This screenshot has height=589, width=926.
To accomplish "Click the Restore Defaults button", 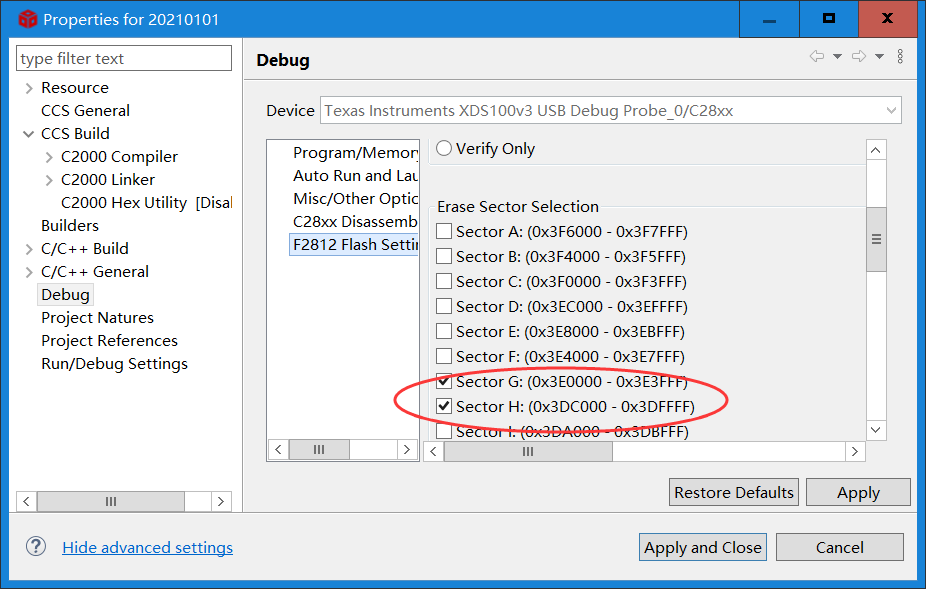I will click(734, 492).
